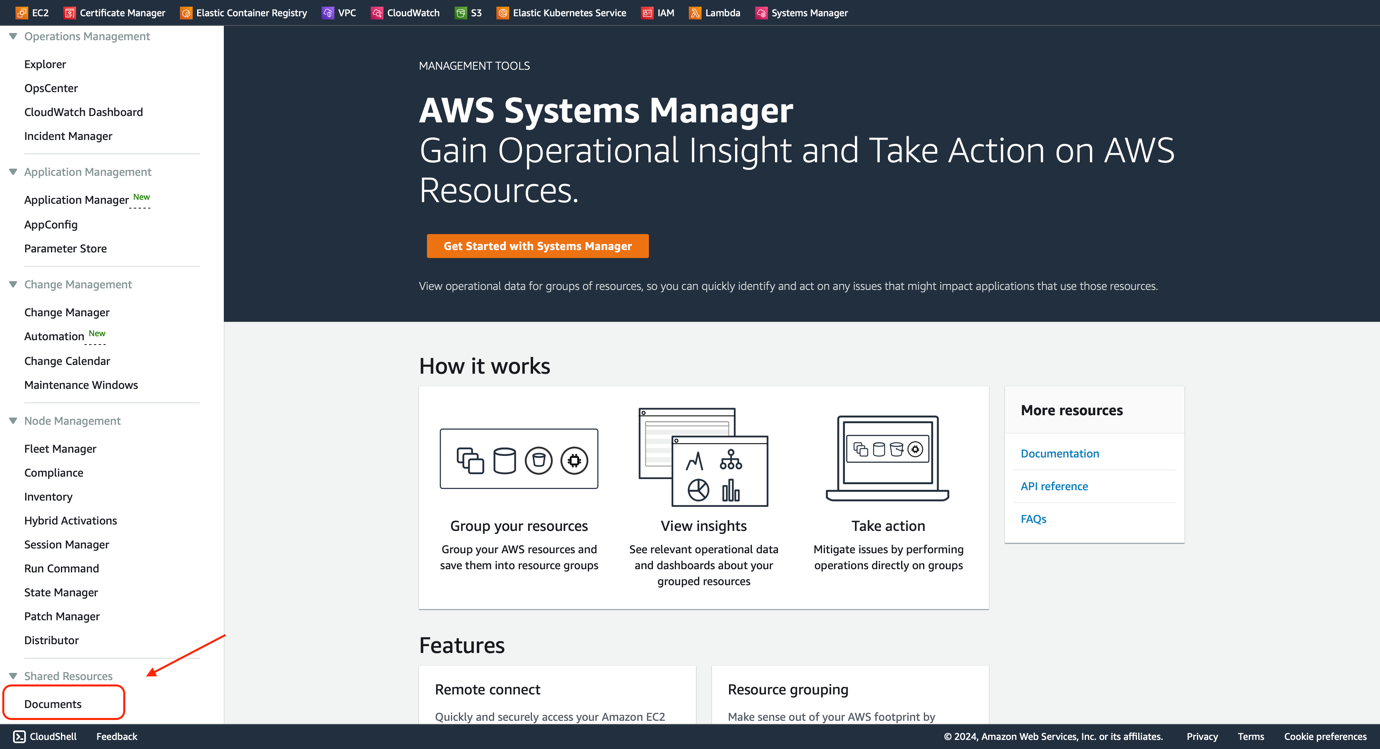Open the Terms footer link
This screenshot has height=749, width=1380.
click(x=1251, y=737)
